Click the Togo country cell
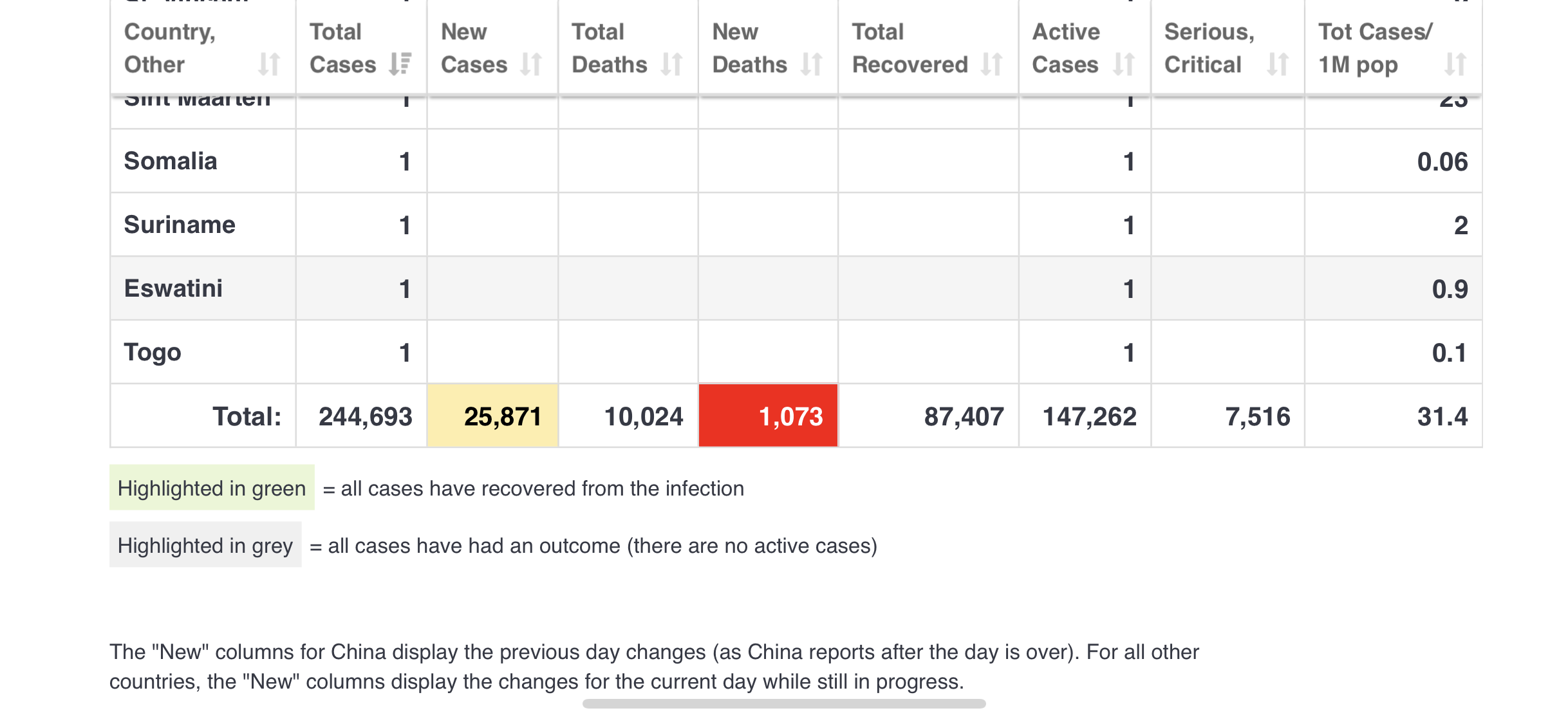 pyautogui.click(x=153, y=353)
